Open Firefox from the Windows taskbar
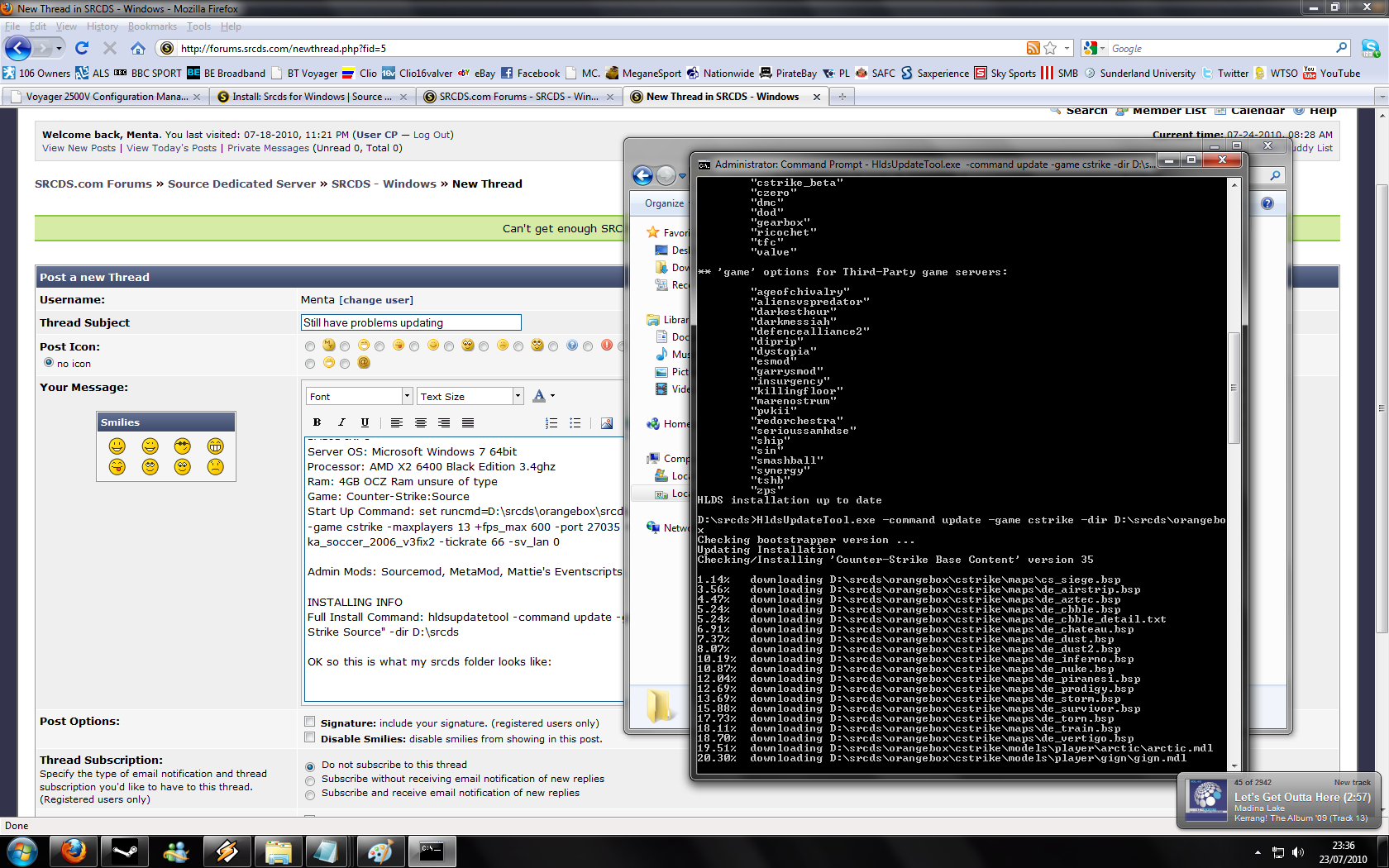1389x868 pixels. click(x=74, y=851)
